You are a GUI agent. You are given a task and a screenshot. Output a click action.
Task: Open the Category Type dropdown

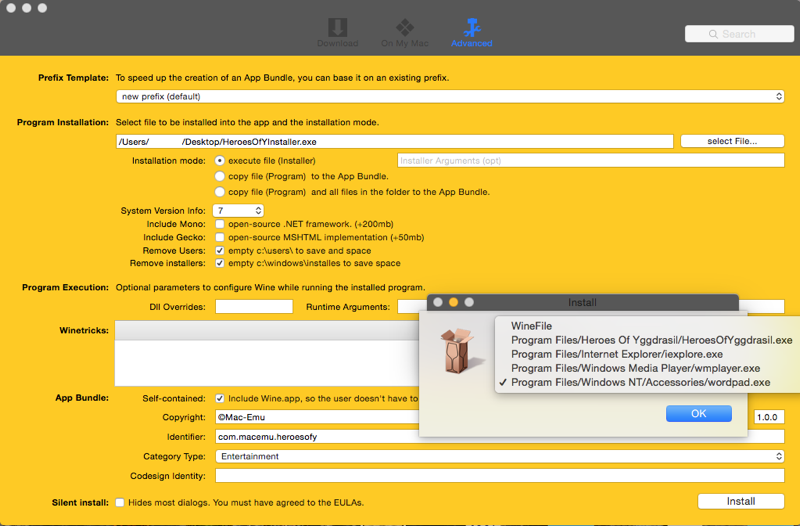(499, 456)
